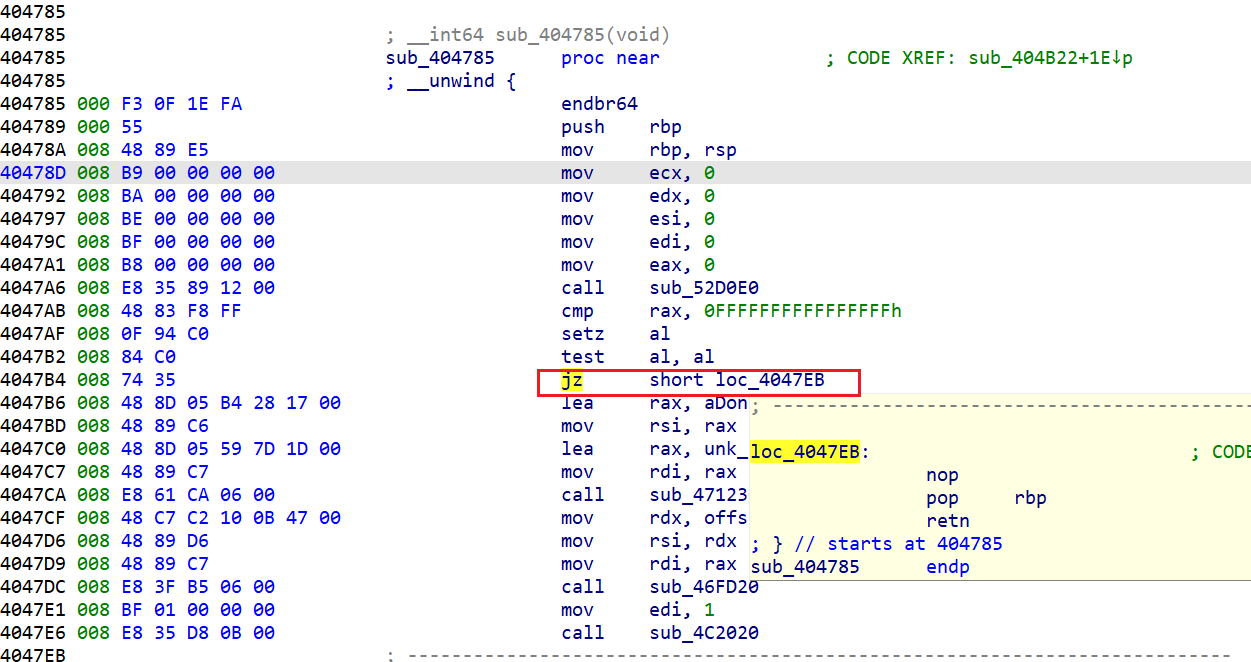Click pop mnemonic in the tooltip
The image size is (1251, 662).
point(942,498)
